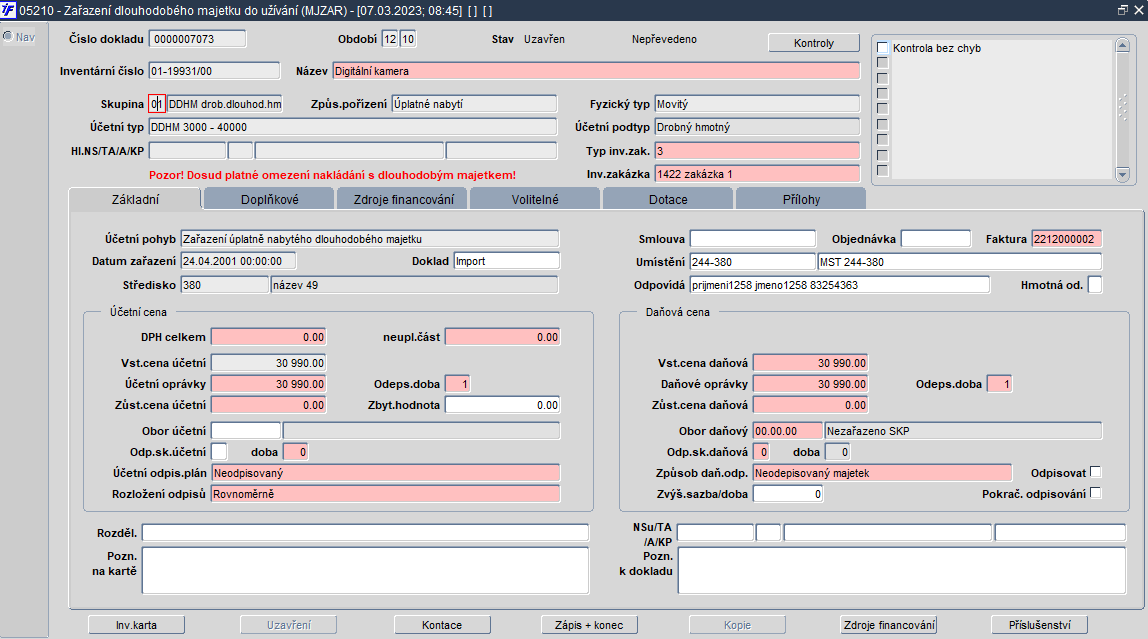Click the bottom Zdroje financování button
Screen dimensions: 1148x639
point(890,625)
